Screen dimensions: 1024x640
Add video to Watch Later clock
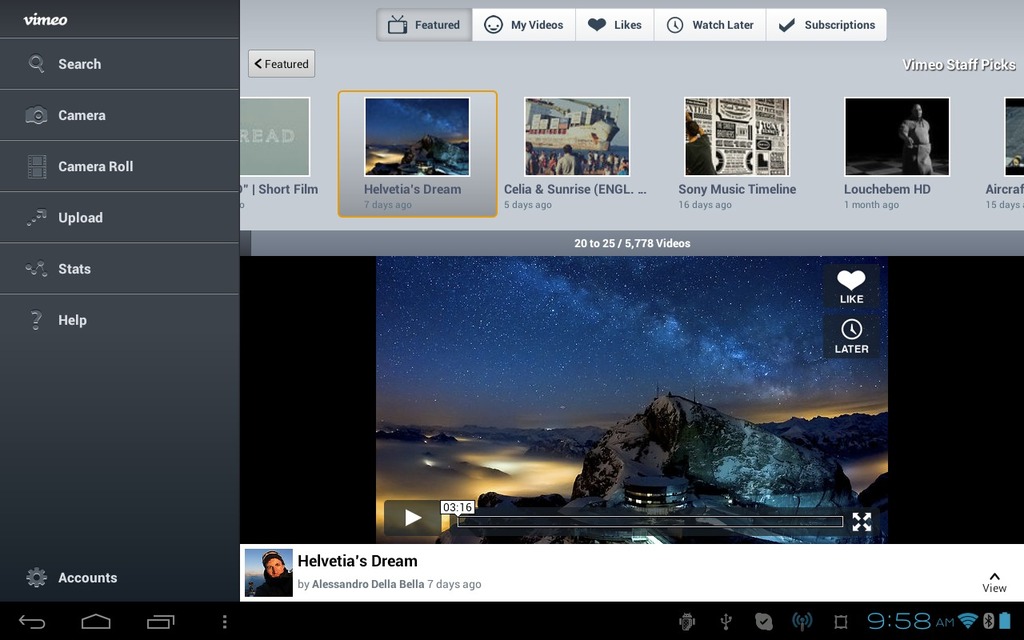(851, 337)
